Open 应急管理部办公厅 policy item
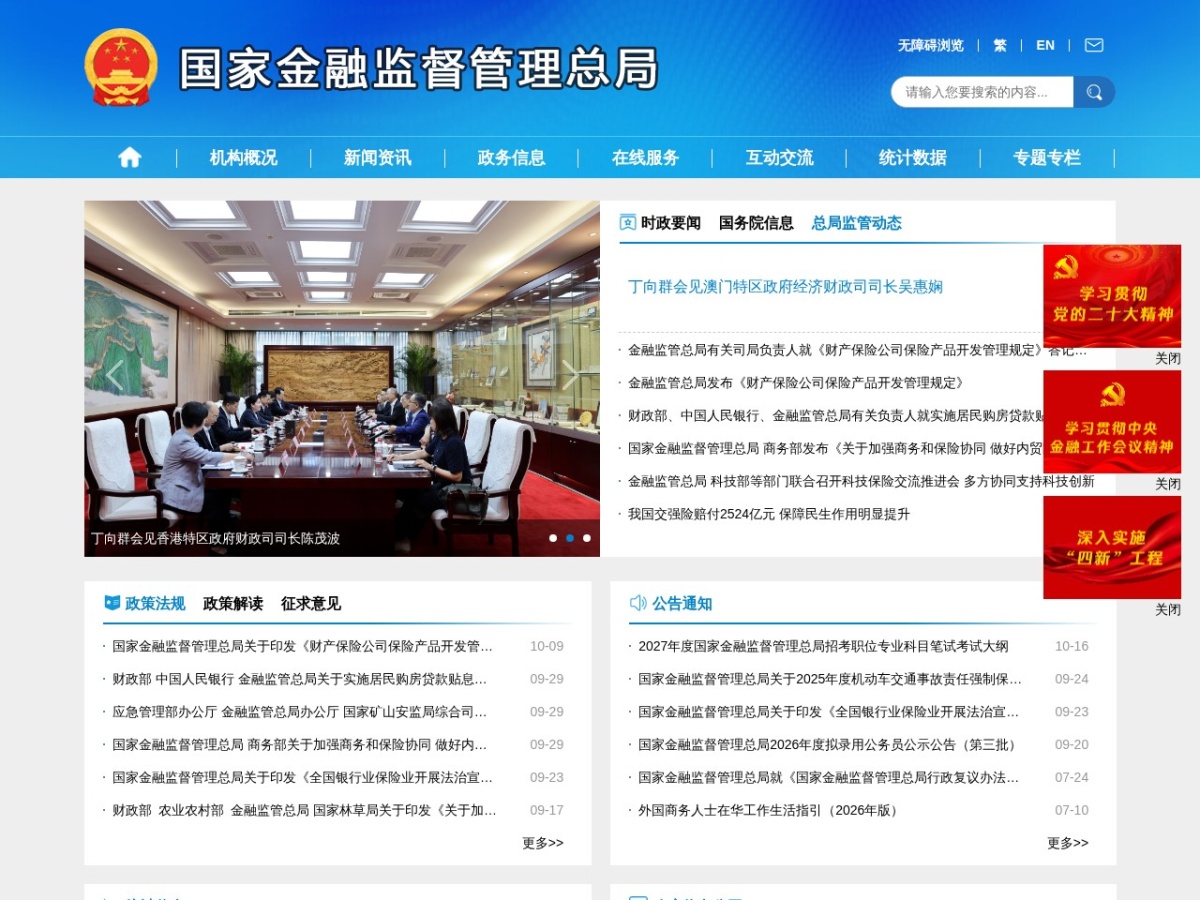Screen dimensions: 1200x900 point(300,712)
